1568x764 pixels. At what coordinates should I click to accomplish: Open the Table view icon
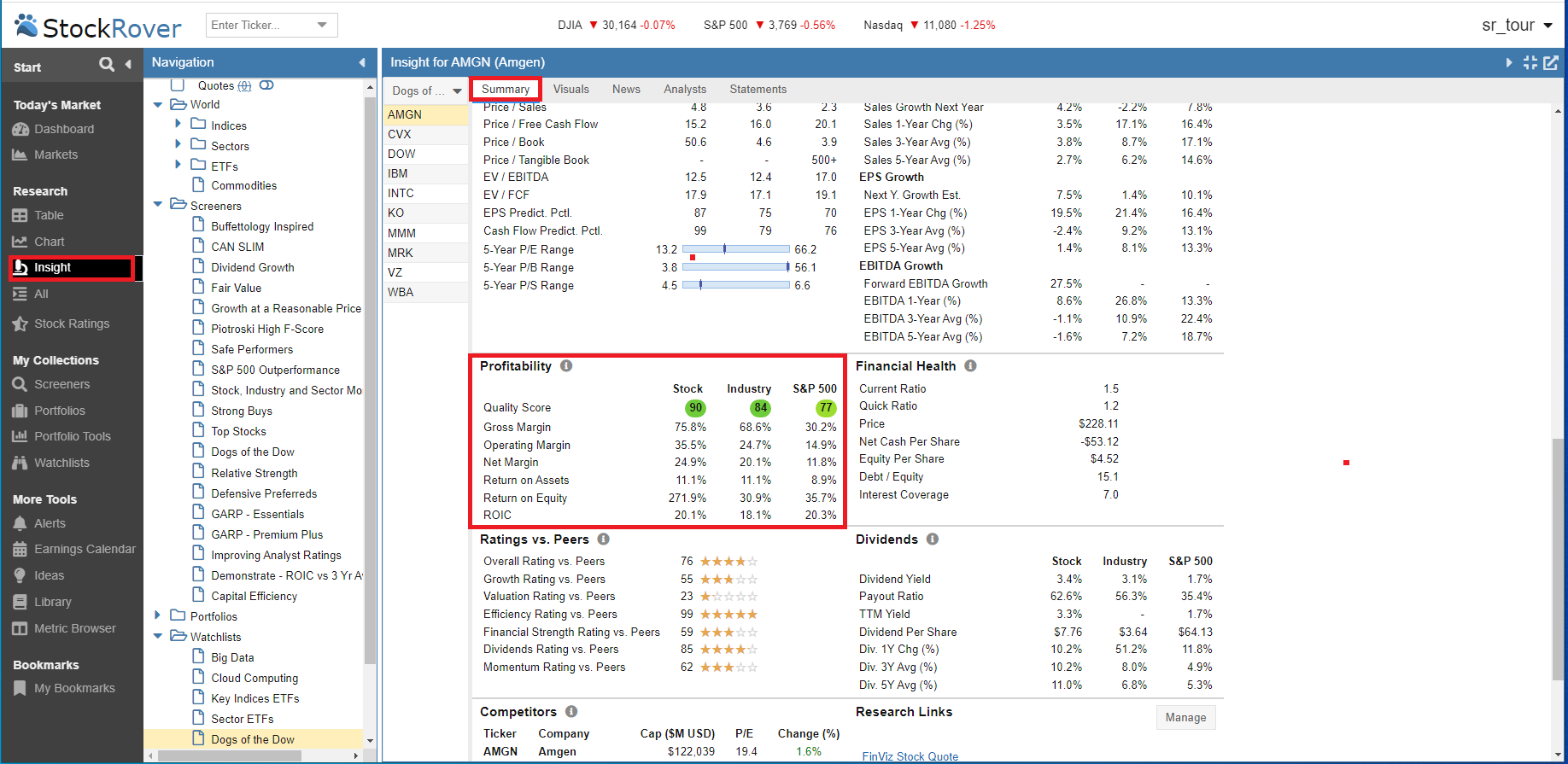[20, 216]
